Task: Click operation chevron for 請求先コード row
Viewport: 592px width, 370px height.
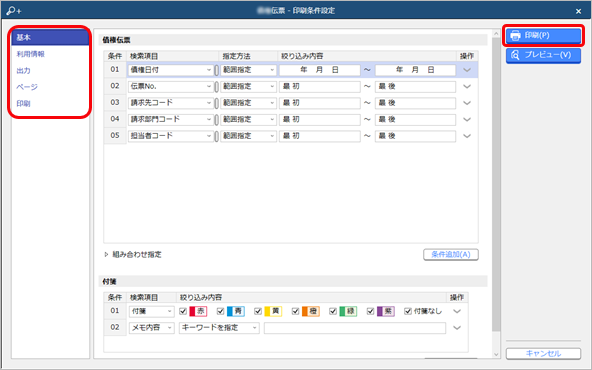Action: (467, 103)
